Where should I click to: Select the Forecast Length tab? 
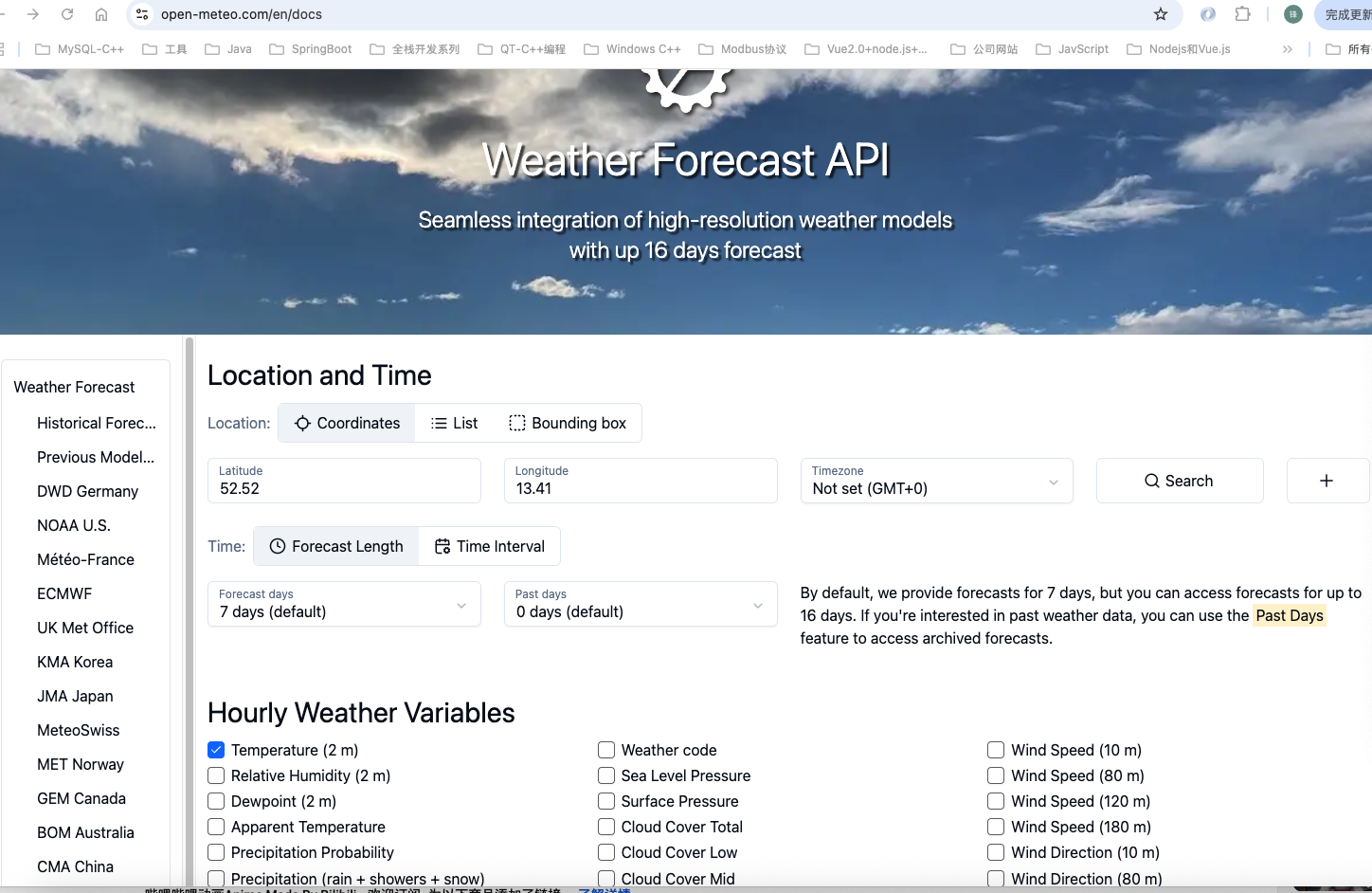tap(335, 546)
